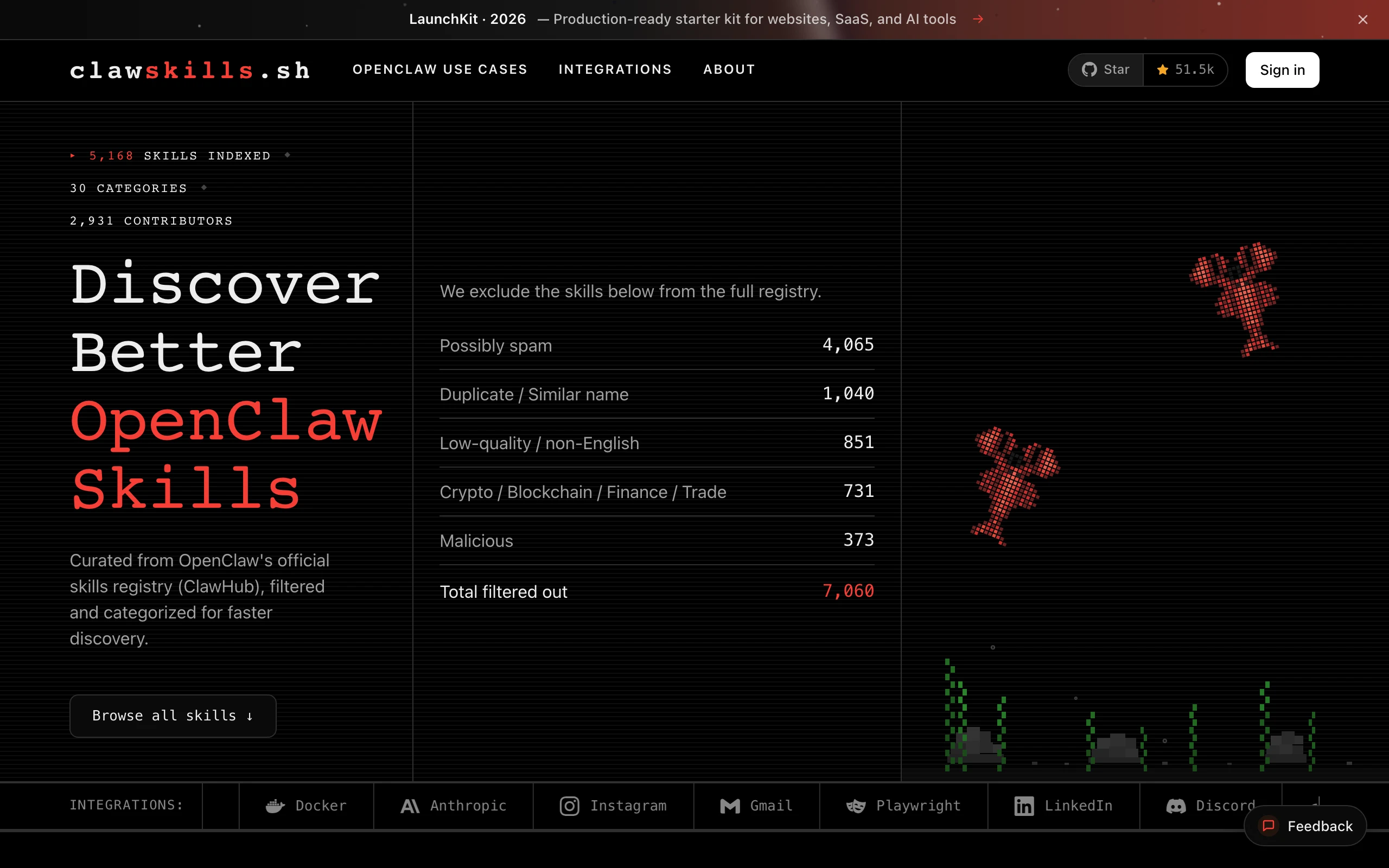Screen dimensions: 1389x868
Task: Click the Possibly spam row label
Action: coord(496,345)
